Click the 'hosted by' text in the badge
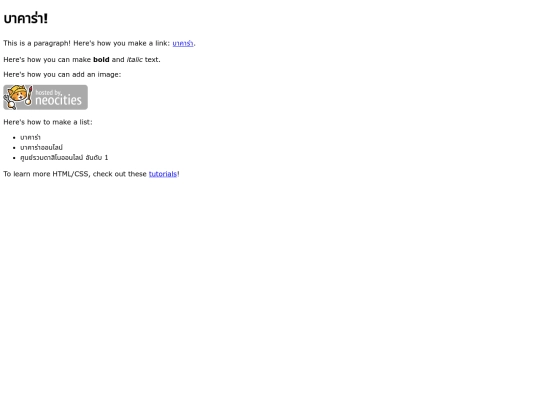540x405 pixels. coord(48,92)
